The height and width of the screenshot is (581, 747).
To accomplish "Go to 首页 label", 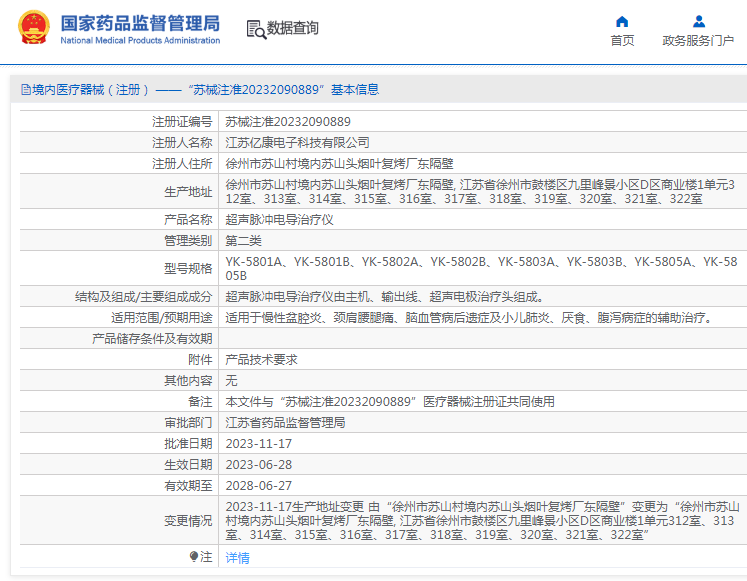I will (622, 40).
